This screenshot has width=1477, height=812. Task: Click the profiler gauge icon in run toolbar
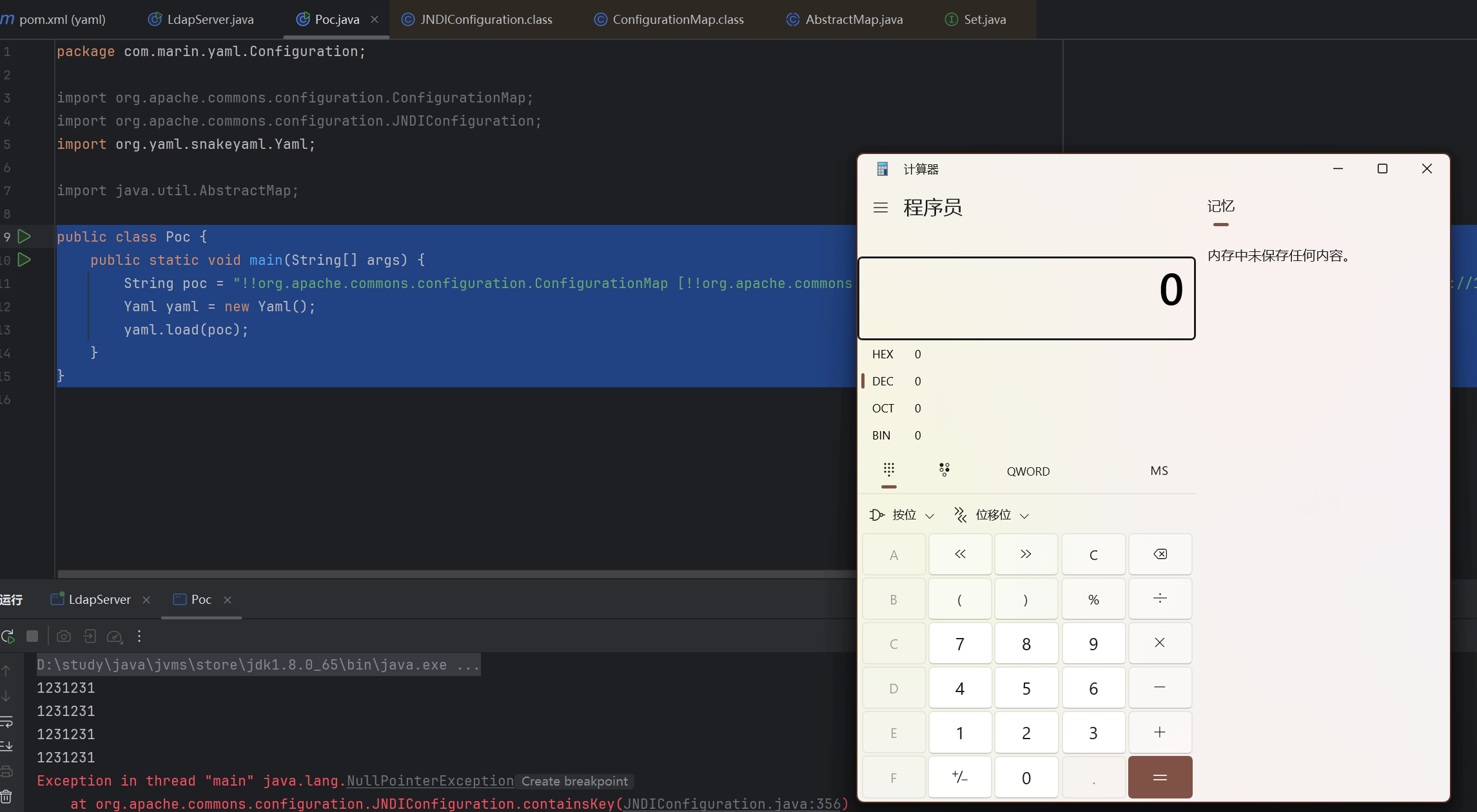pyautogui.click(x=114, y=637)
